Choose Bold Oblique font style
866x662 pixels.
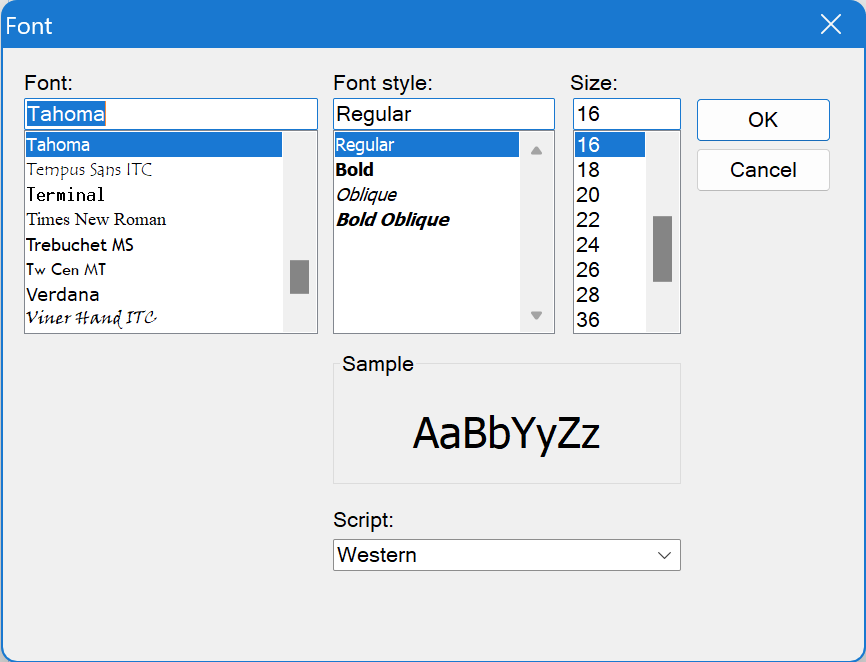(393, 219)
